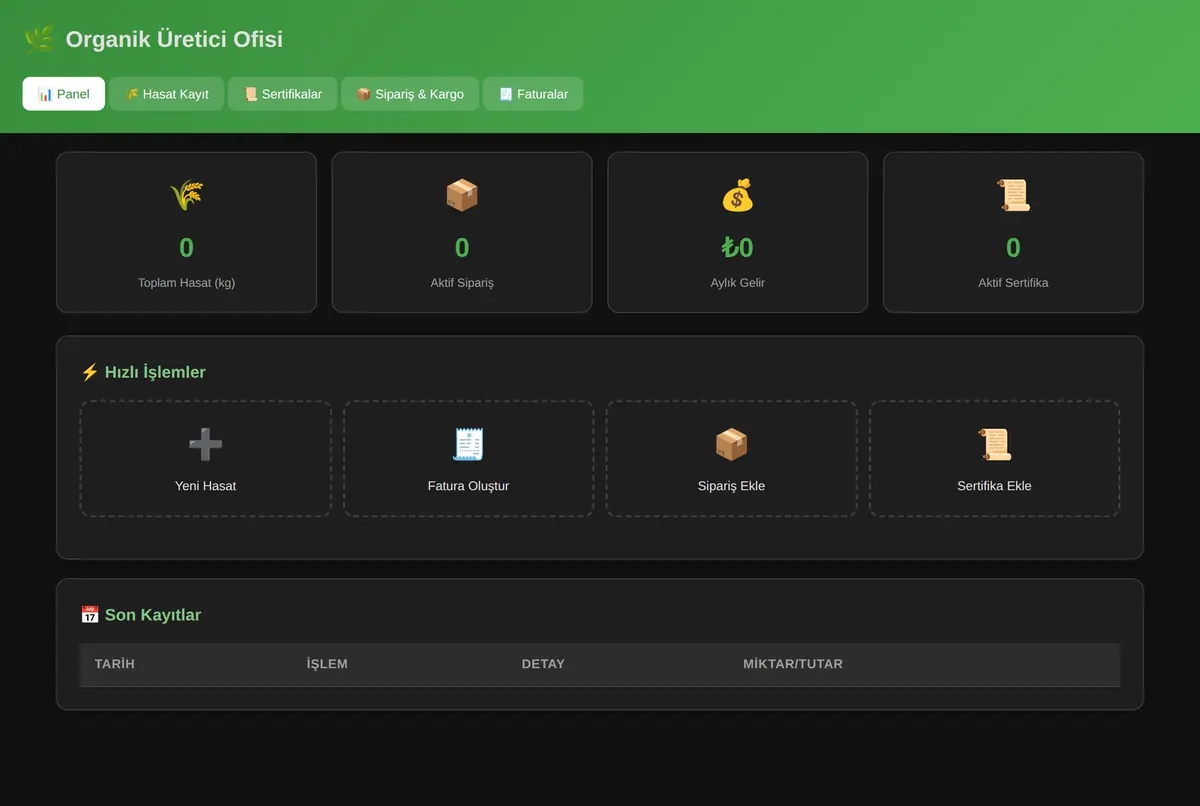Click the money bag icon above Aylık Gelir
The height and width of the screenshot is (806, 1200).
click(x=737, y=195)
